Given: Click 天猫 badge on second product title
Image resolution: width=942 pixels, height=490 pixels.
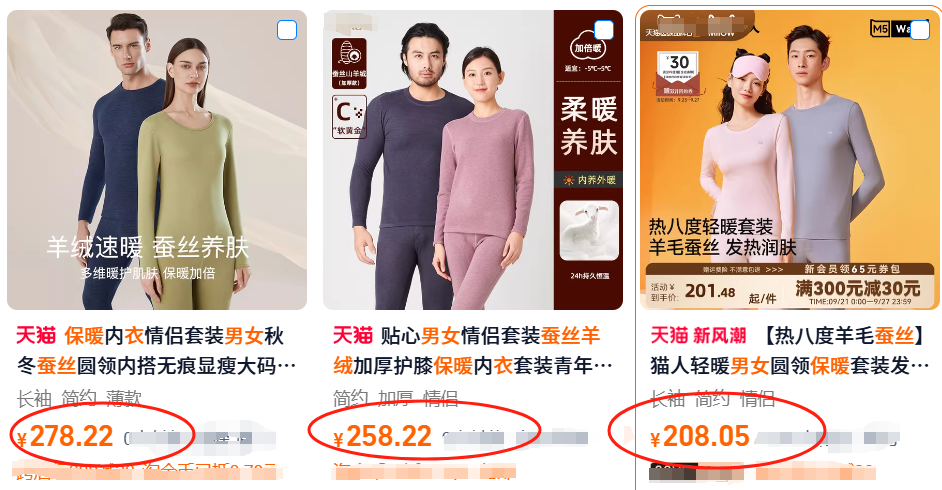Looking at the screenshot, I should coord(353,336).
